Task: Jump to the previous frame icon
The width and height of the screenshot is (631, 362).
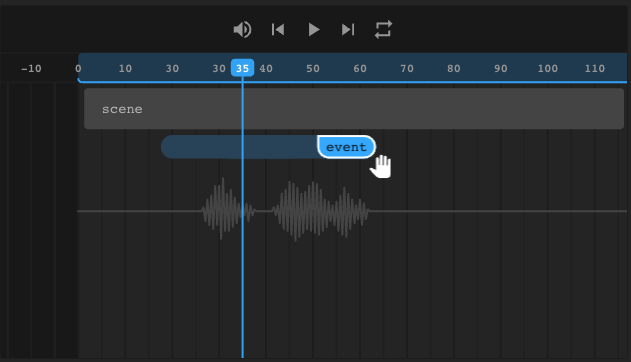Action: point(278,29)
